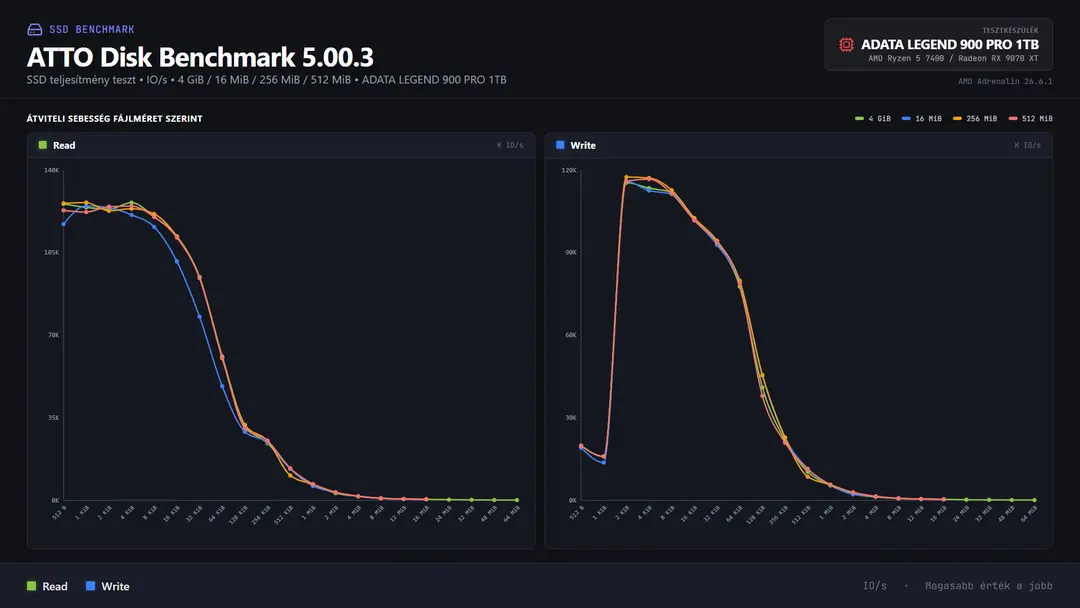Click the "K IO/s" unit label in the Write chart

coord(1028,145)
